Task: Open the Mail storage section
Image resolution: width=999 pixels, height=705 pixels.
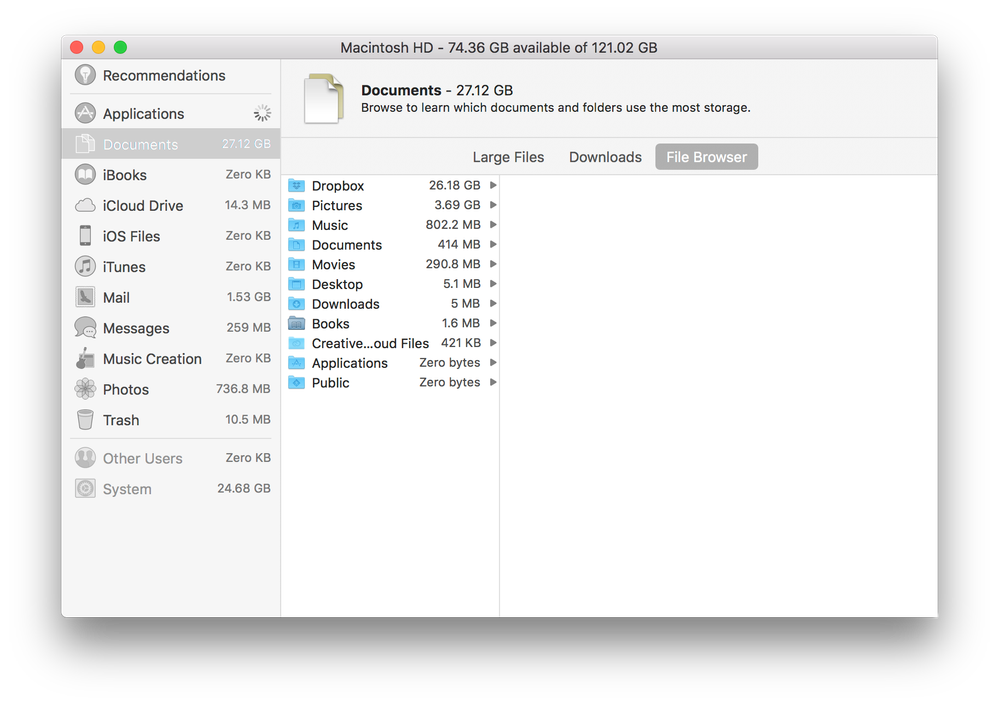Action: pos(115,297)
